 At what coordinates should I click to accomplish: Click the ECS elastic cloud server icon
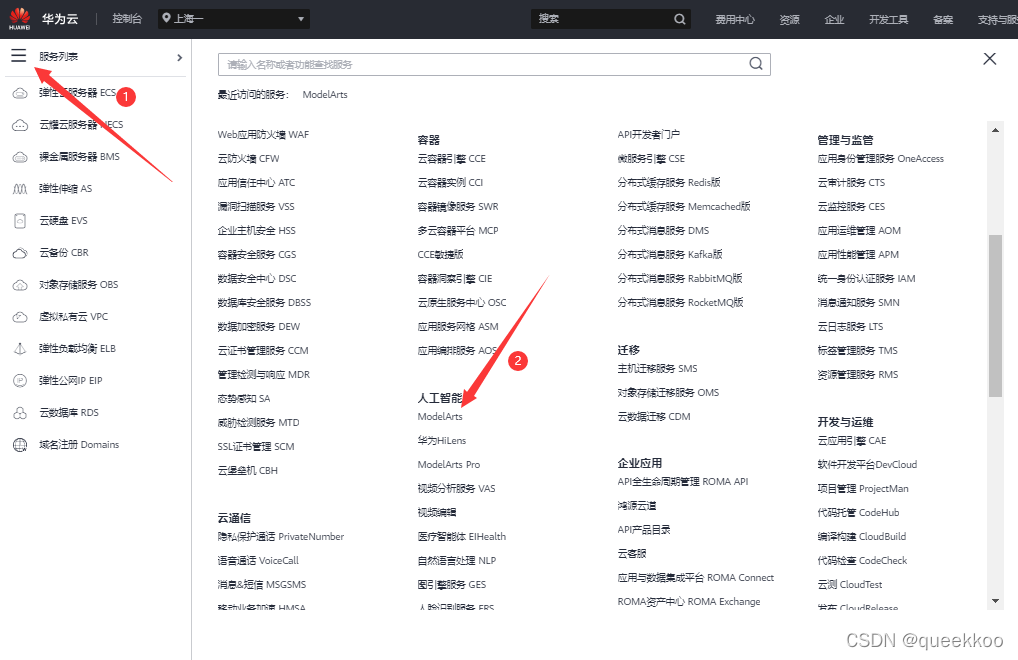[20, 93]
